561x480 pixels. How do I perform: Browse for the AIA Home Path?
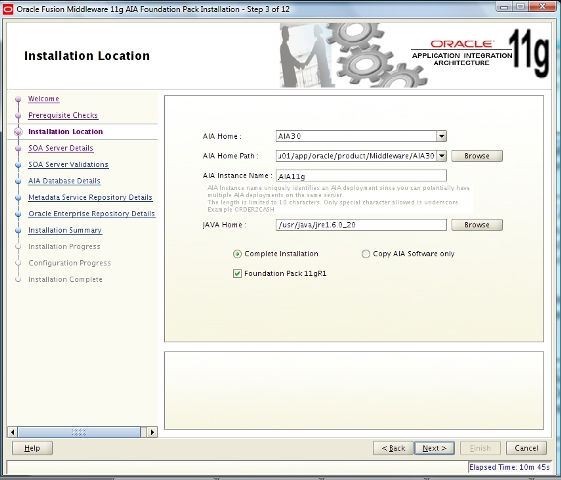click(477, 156)
